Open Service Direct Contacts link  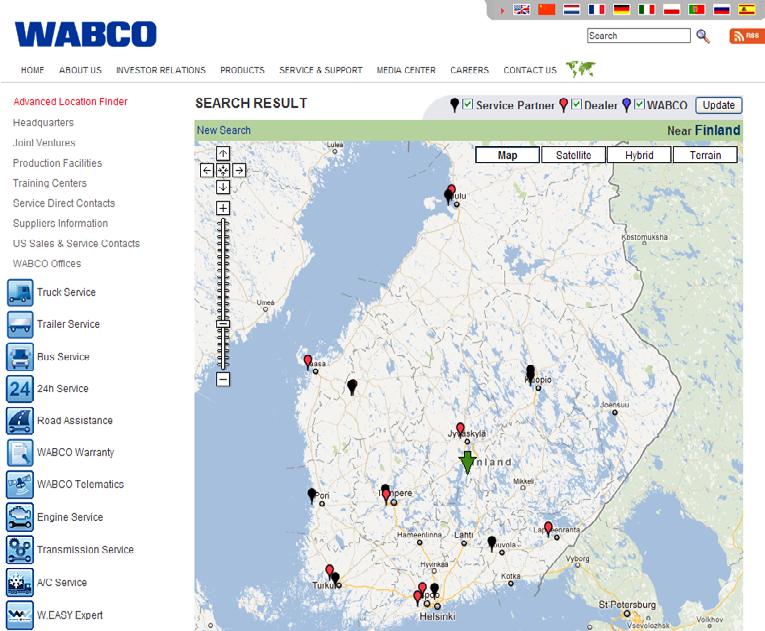pyautogui.click(x=64, y=203)
